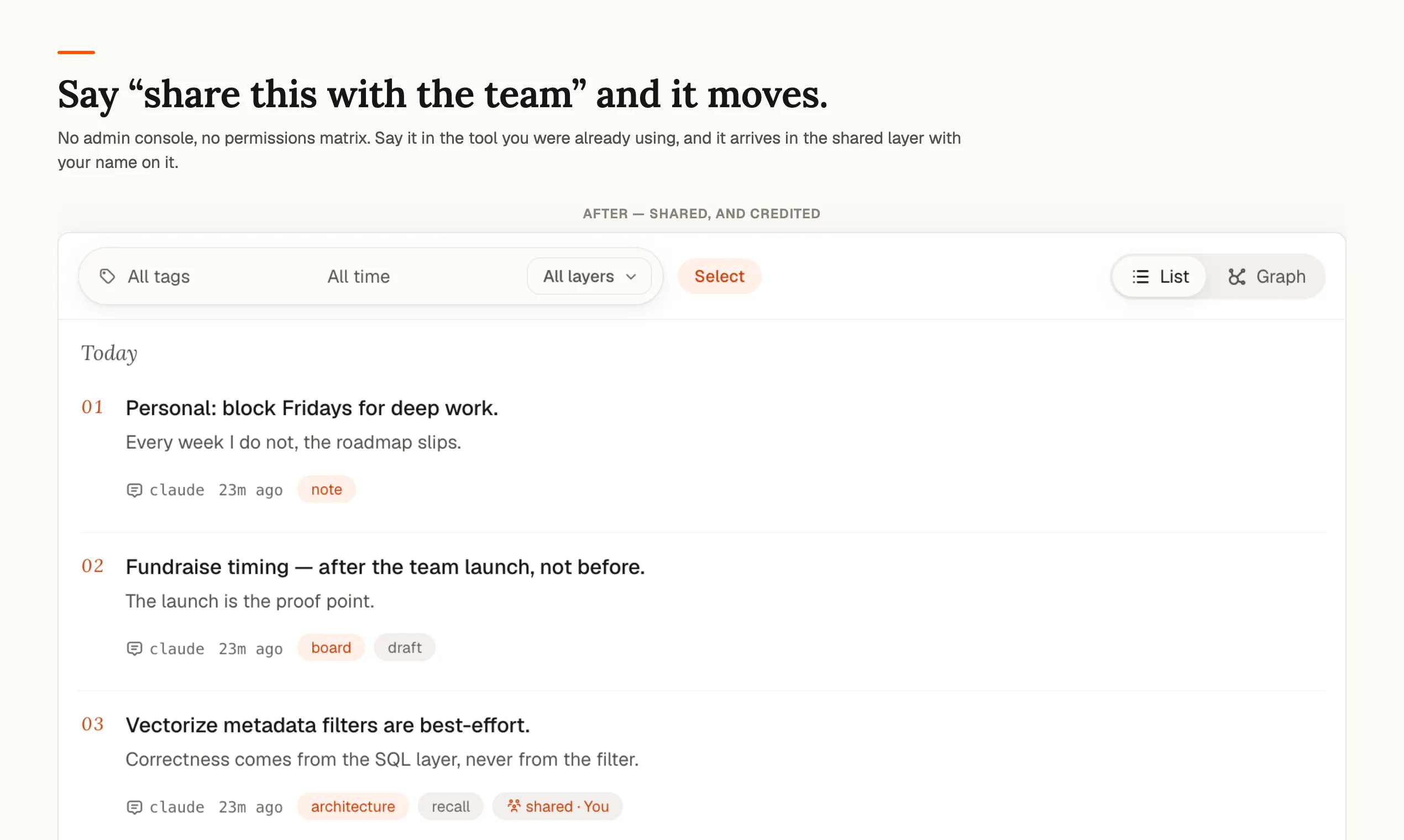Filter by the board tag
This screenshot has height=840, width=1404.
(x=331, y=648)
